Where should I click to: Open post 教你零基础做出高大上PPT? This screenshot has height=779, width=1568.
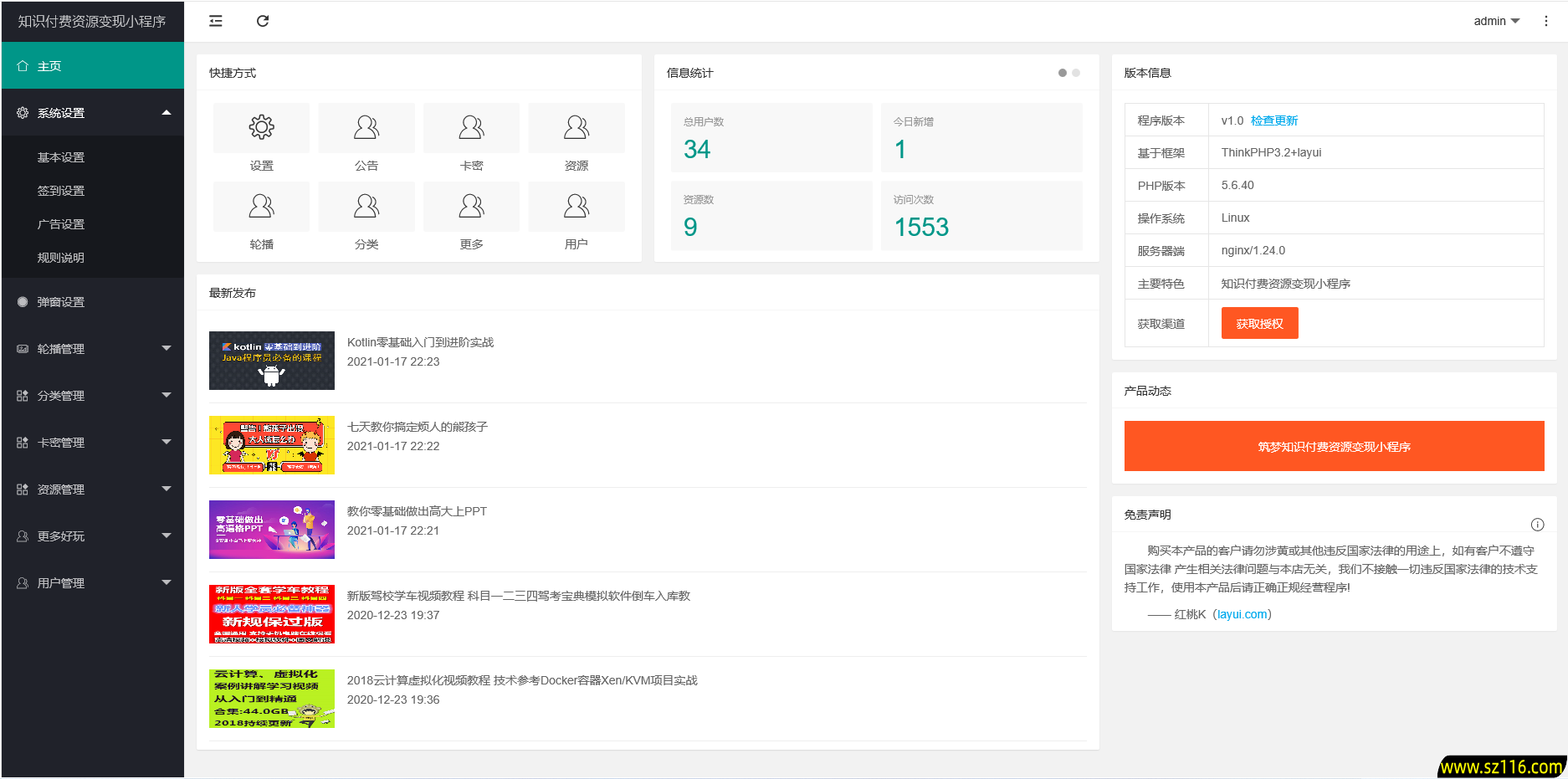pyautogui.click(x=417, y=511)
